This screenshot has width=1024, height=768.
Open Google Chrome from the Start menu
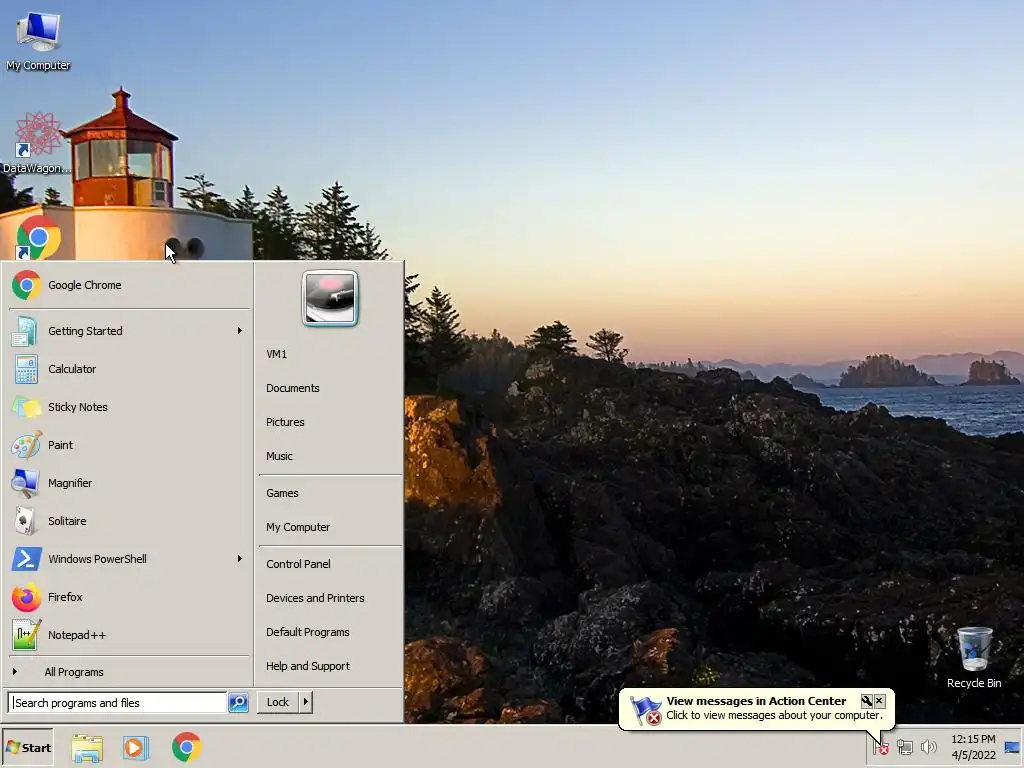point(129,285)
